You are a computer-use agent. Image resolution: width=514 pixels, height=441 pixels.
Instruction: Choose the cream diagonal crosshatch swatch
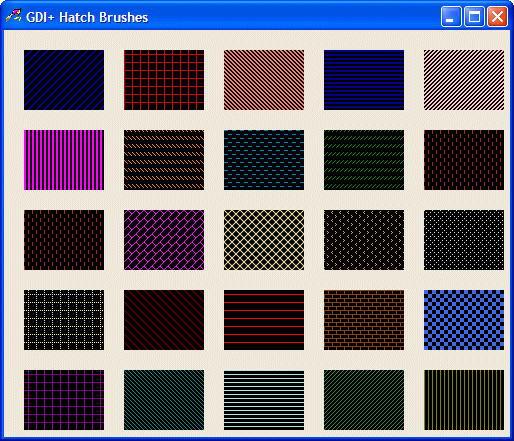tap(264, 240)
